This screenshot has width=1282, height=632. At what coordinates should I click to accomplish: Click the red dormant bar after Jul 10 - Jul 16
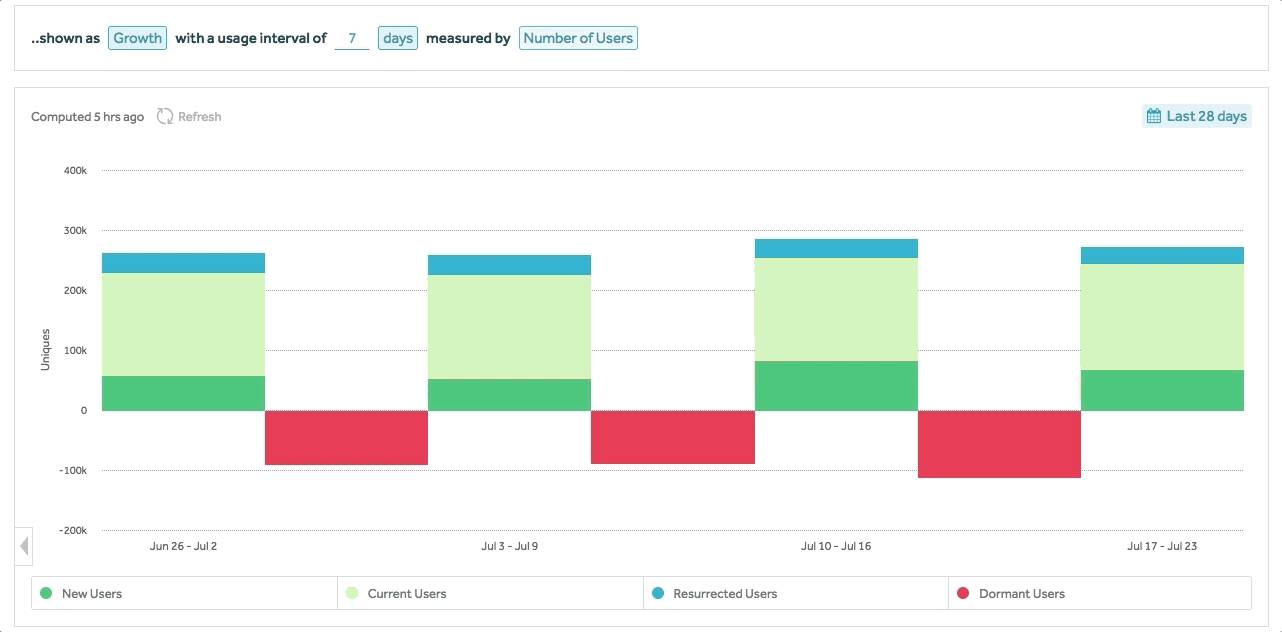pyautogui.click(x=999, y=444)
